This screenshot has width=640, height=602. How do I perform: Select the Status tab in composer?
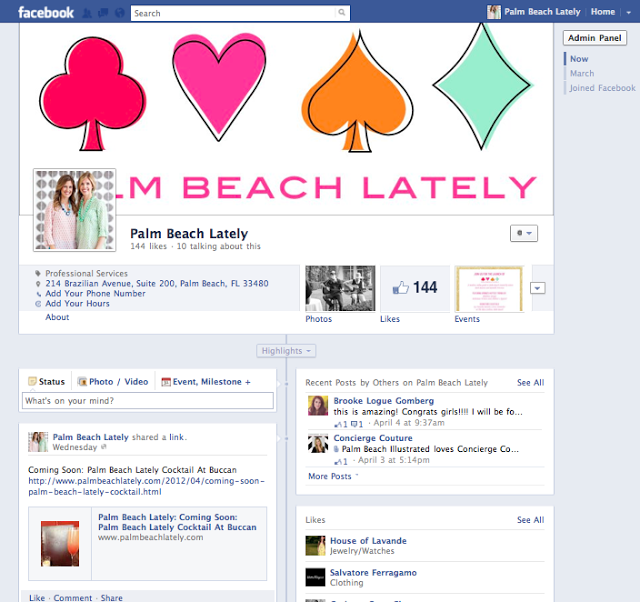click(46, 382)
